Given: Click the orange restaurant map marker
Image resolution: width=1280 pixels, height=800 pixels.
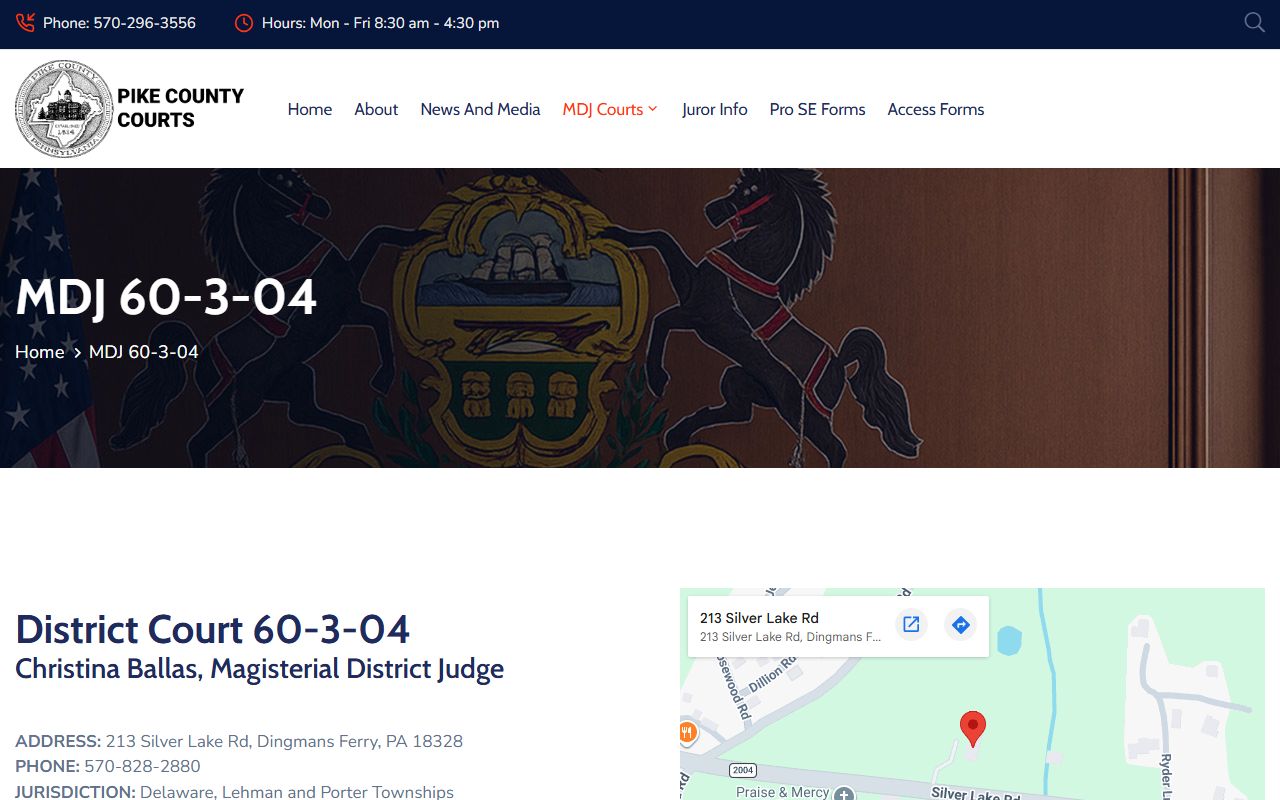Looking at the screenshot, I should [686, 733].
